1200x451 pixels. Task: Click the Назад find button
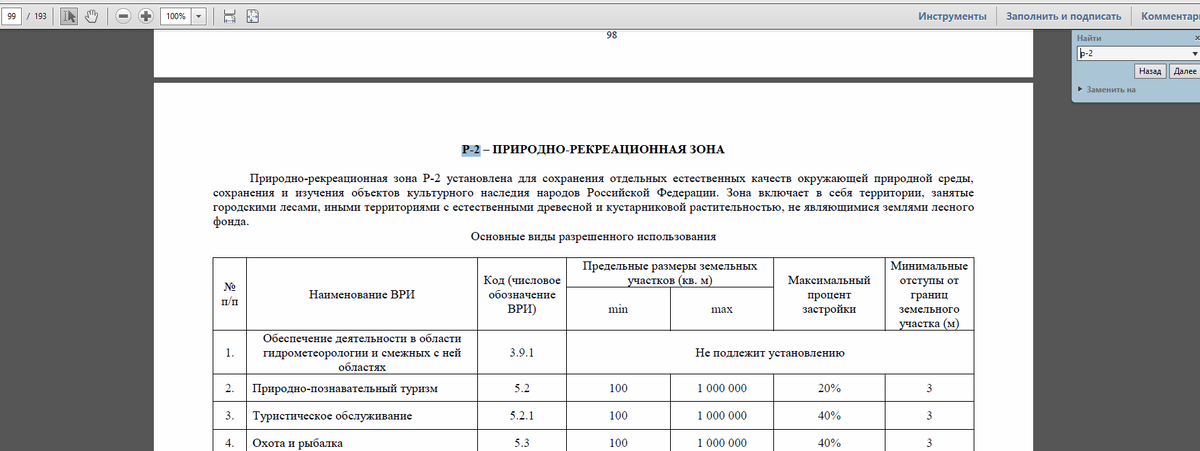point(1150,72)
